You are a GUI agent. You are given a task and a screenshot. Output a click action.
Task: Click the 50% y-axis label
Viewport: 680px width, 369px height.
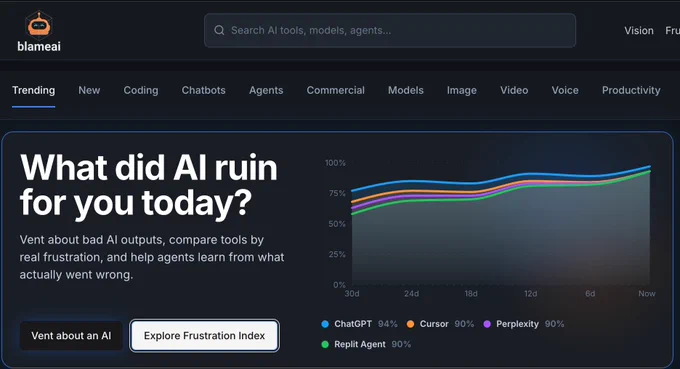click(337, 224)
